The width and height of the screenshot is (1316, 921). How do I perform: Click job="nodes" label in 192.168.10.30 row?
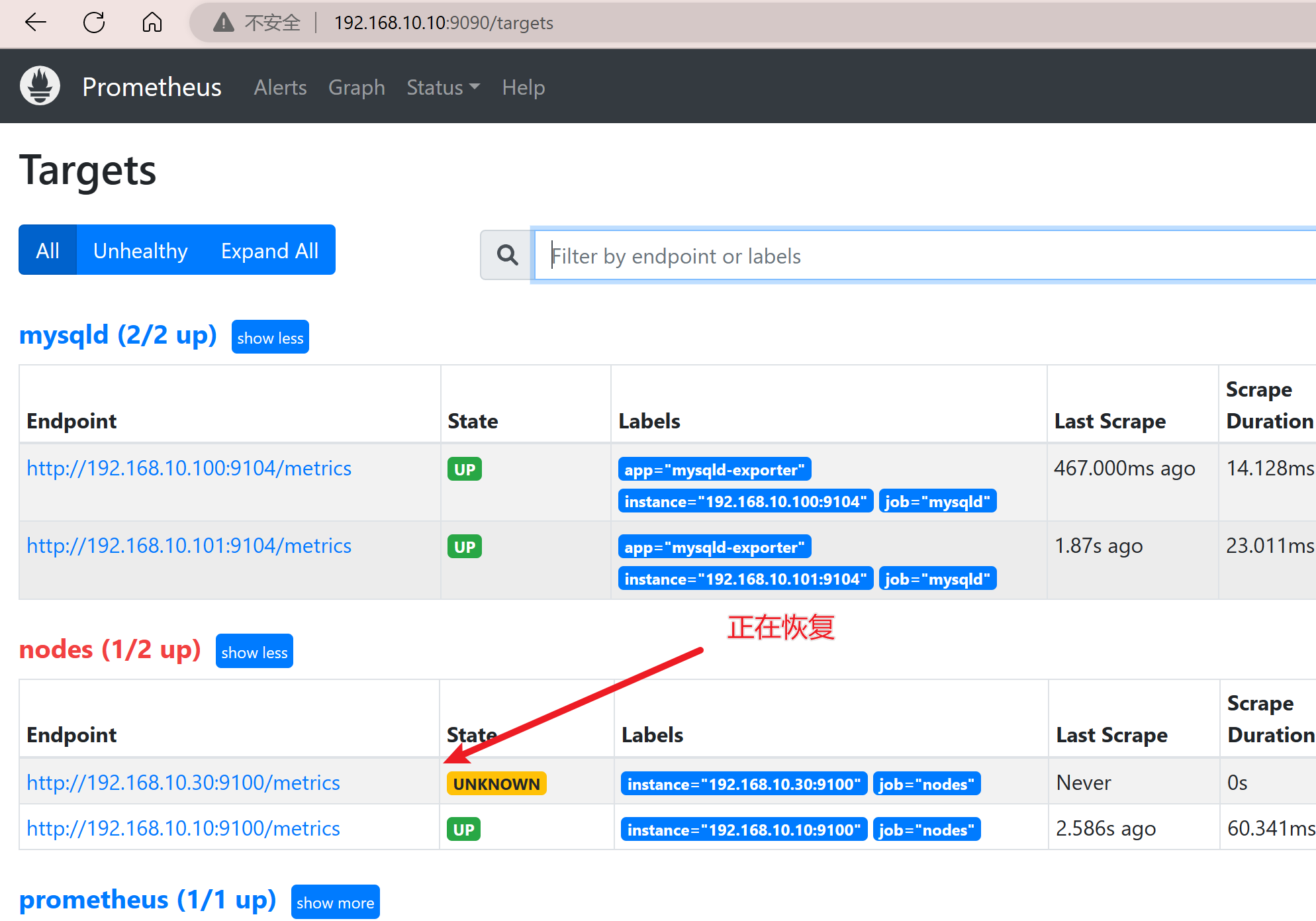[927, 784]
